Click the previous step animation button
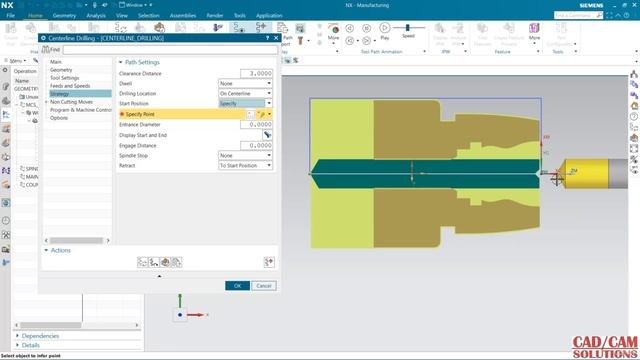Viewport: 640px width, 360px height. pos(349,28)
